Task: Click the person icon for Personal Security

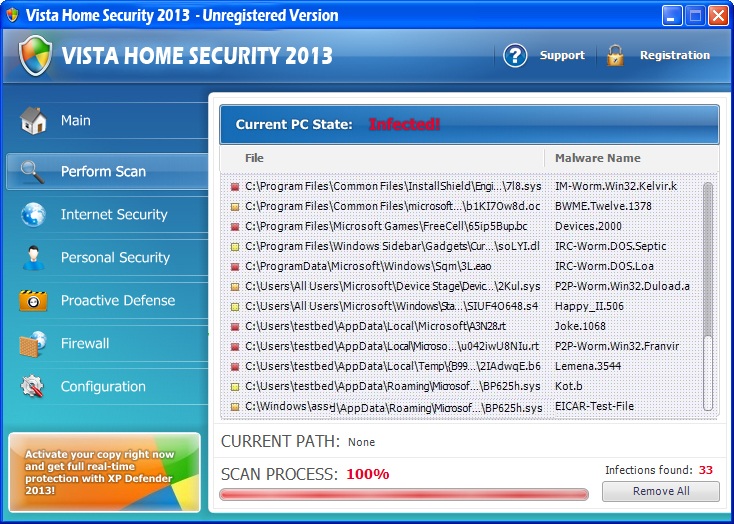Action: (x=33, y=258)
